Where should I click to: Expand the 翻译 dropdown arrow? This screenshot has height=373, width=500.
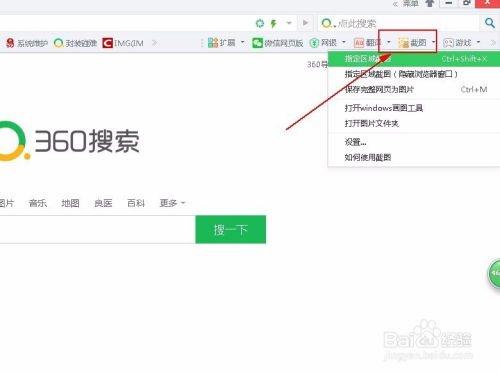[389, 42]
